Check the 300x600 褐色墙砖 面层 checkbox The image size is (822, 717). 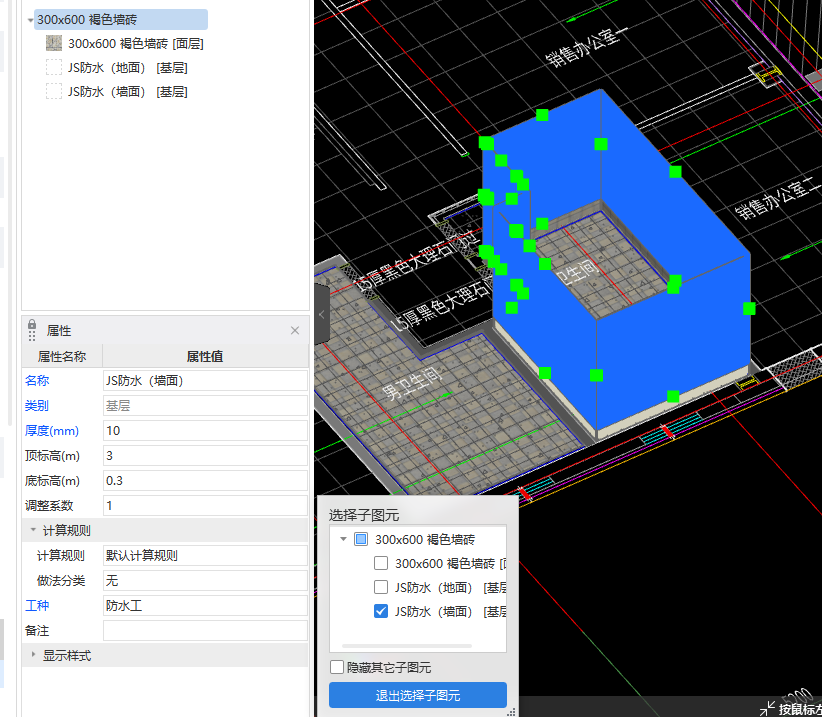(381, 563)
